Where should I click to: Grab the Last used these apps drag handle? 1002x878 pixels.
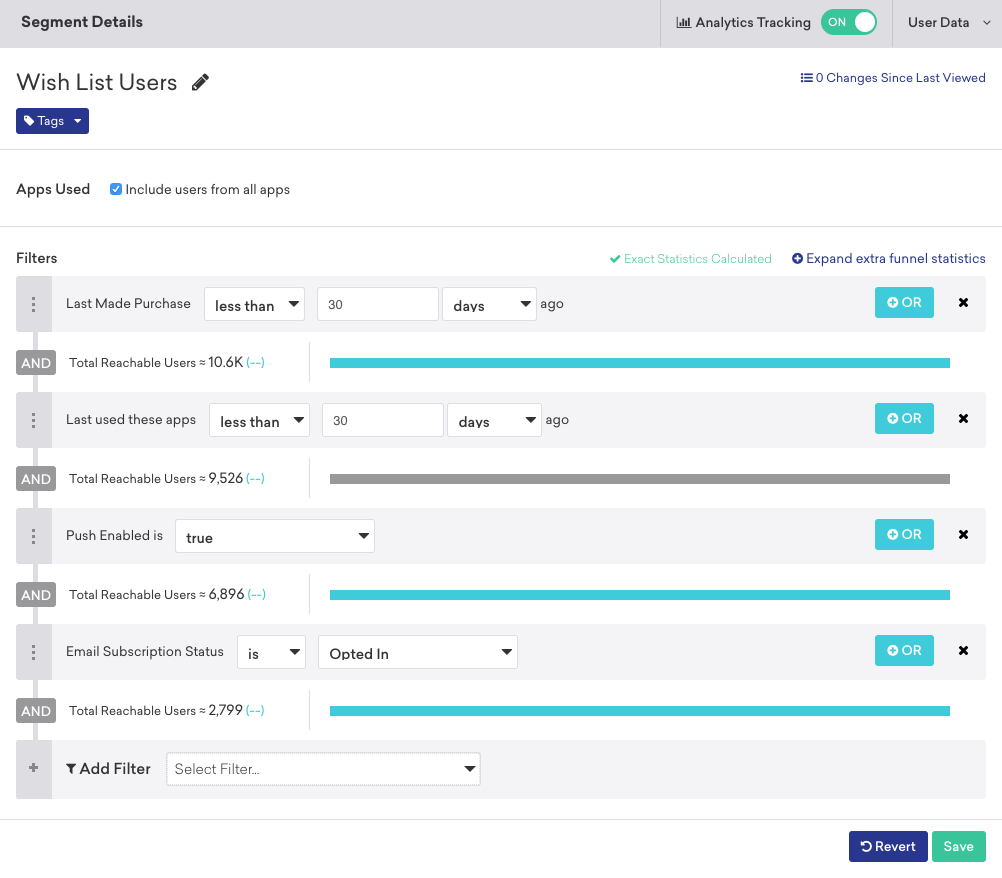click(x=34, y=420)
